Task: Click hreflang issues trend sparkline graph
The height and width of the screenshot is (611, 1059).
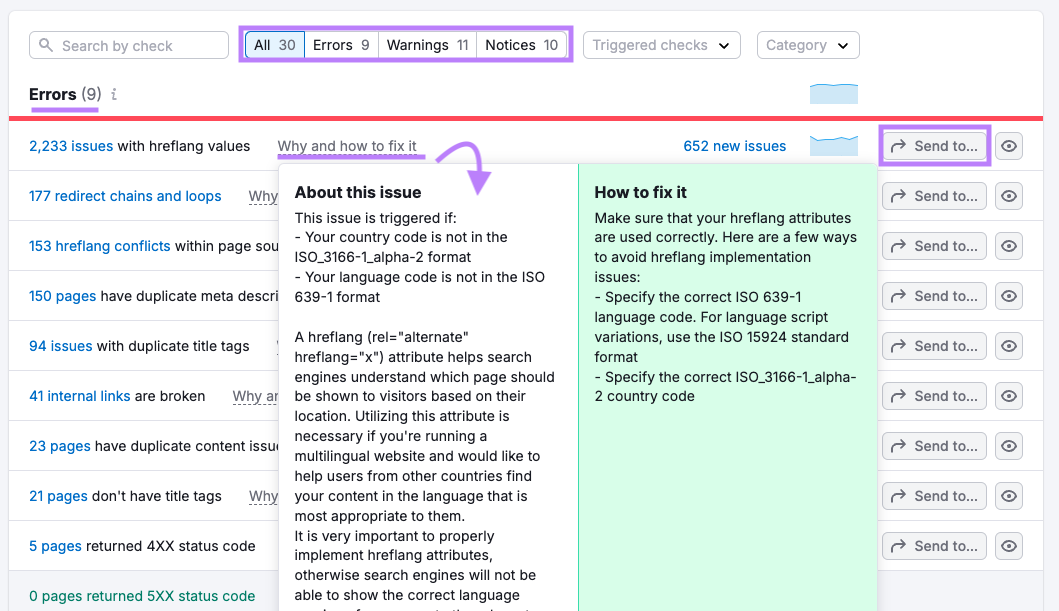Action: pos(833,146)
